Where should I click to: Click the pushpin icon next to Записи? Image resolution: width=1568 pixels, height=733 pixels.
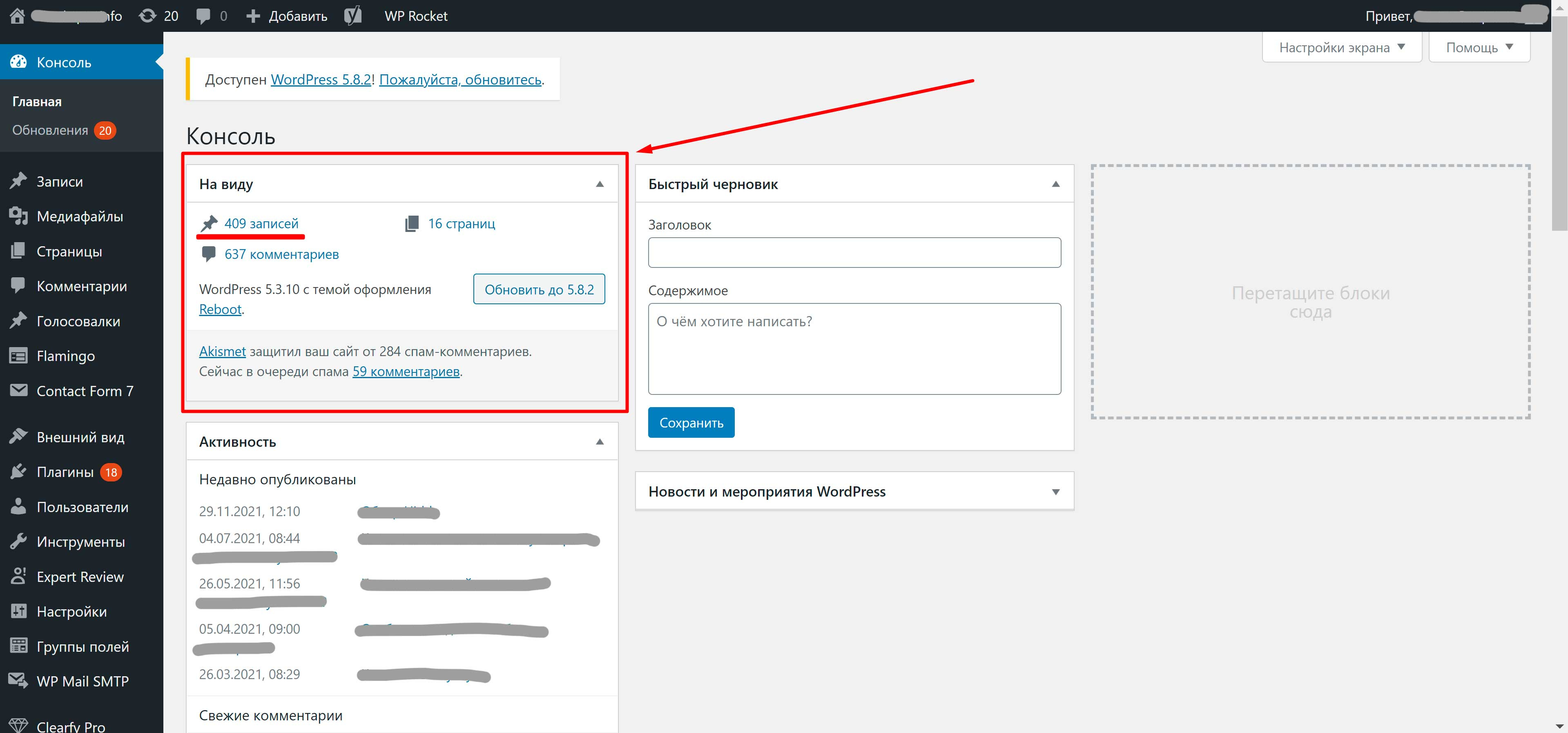click(x=19, y=181)
